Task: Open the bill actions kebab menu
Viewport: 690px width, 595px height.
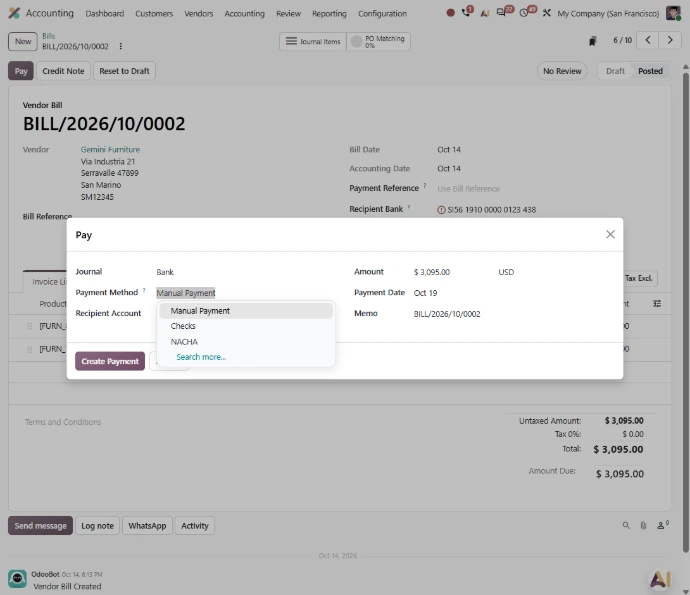Action: coord(121,46)
